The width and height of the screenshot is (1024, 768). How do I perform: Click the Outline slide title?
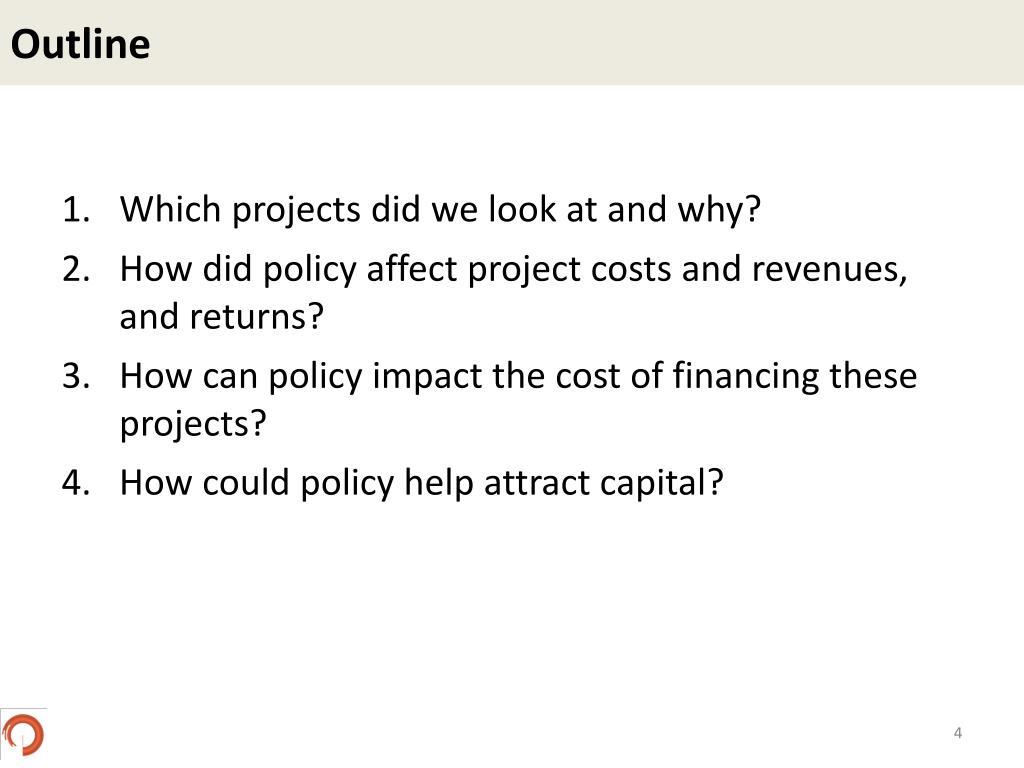(80, 44)
